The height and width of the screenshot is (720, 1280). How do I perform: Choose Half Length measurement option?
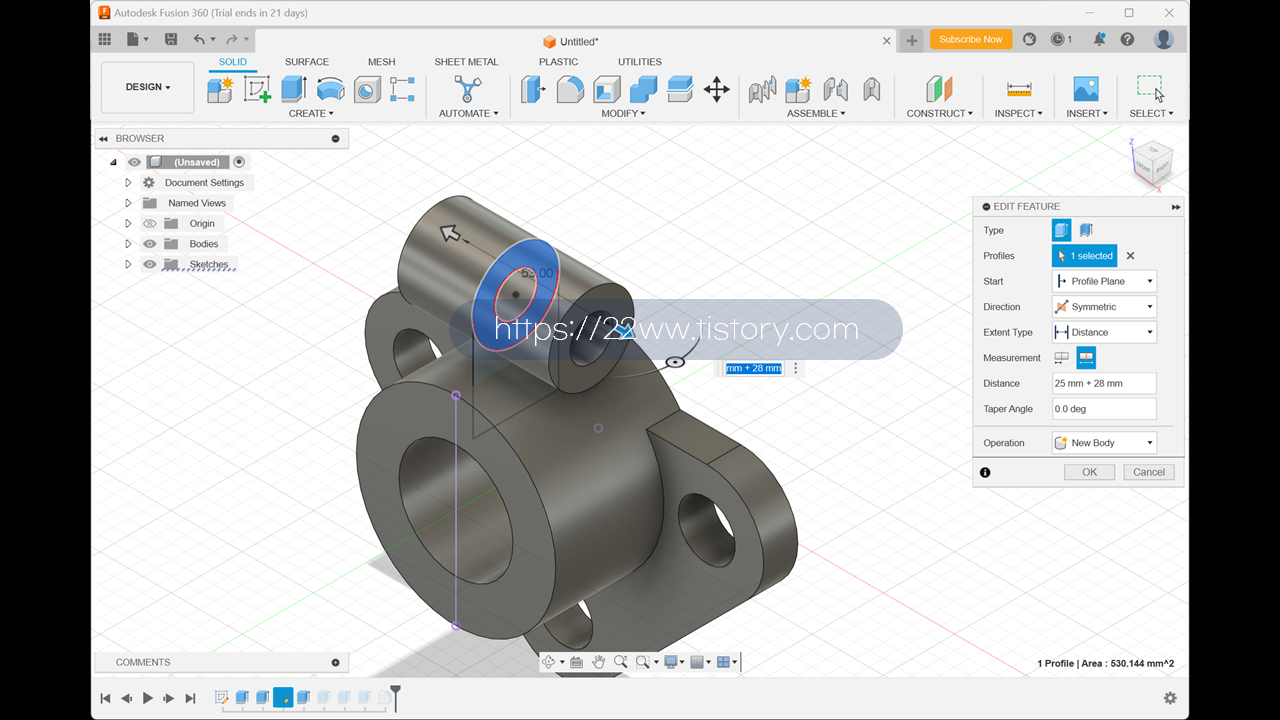[x=1062, y=358]
